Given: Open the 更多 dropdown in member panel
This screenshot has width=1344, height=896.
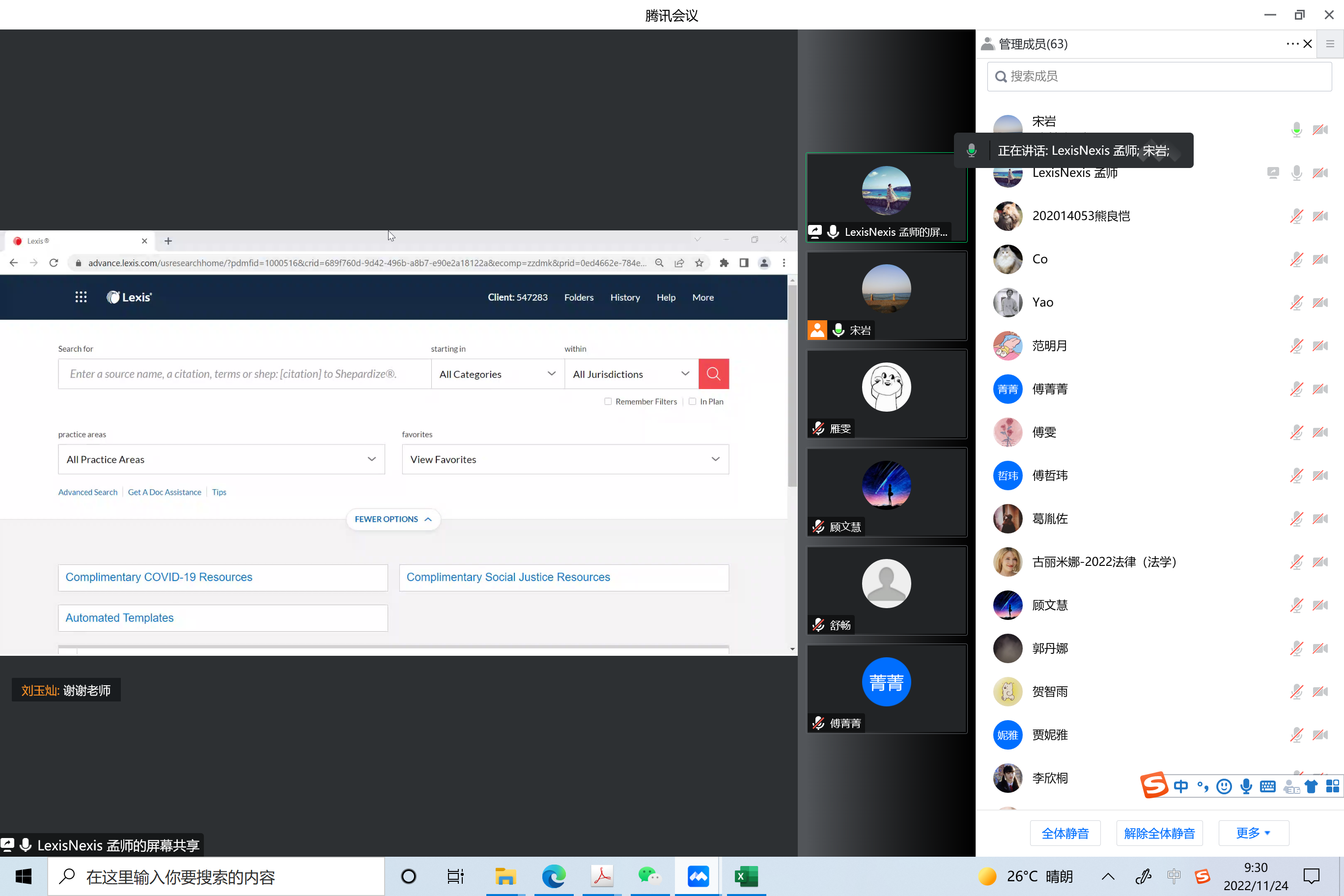Looking at the screenshot, I should click(x=1254, y=833).
